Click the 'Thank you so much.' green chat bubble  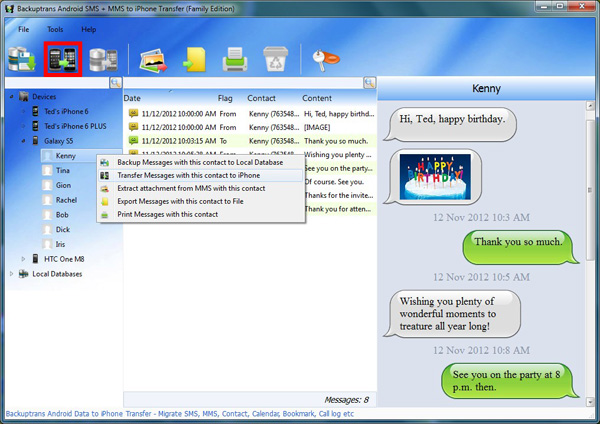(521, 247)
